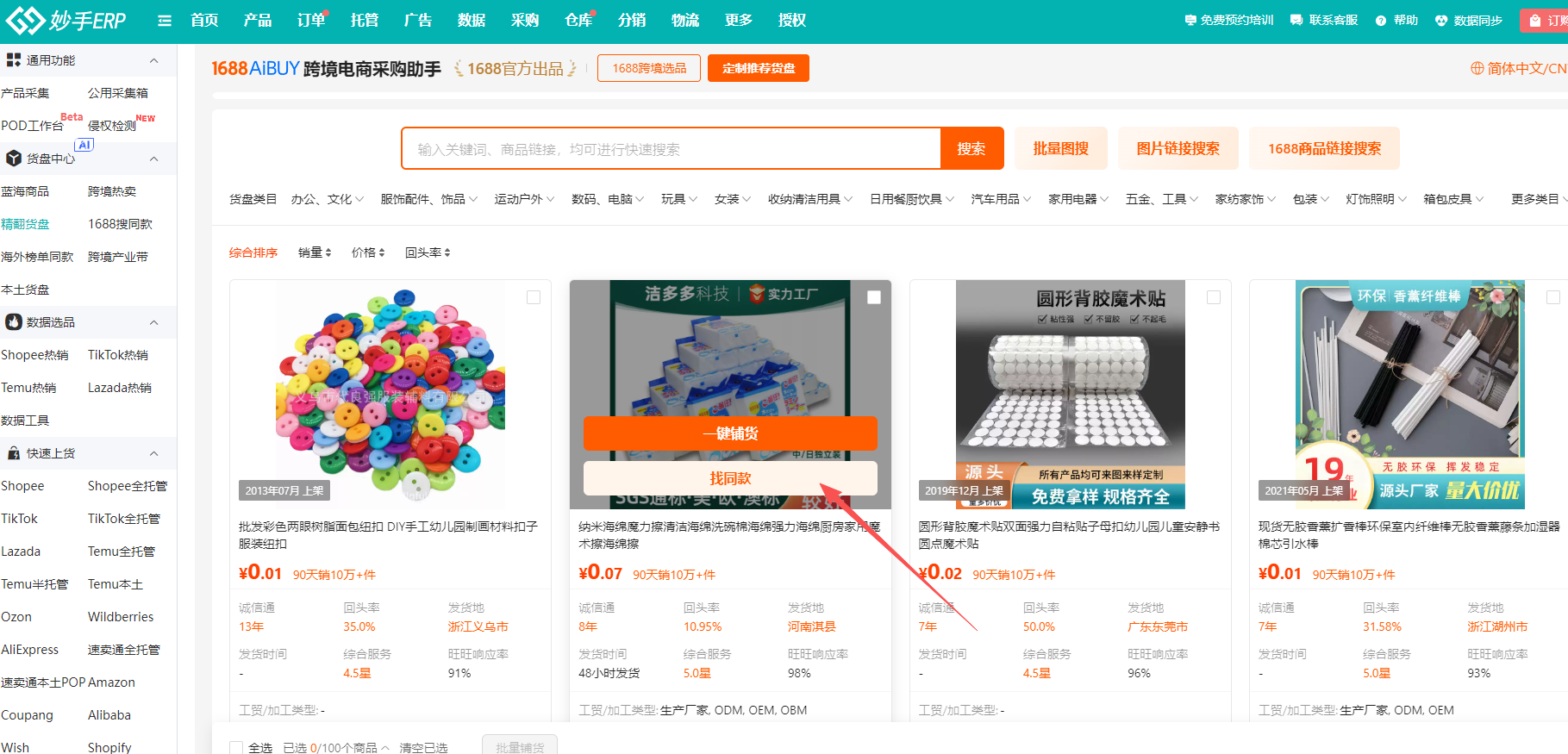Click 找同款 on sponge product
The image size is (1568, 754).
point(730,478)
